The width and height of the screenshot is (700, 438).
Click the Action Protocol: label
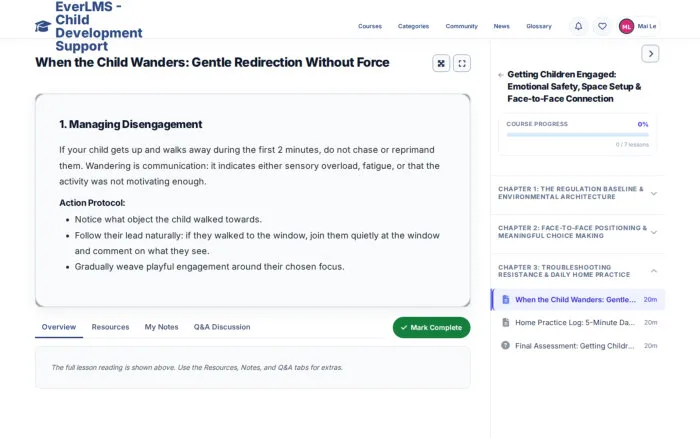(x=92, y=203)
